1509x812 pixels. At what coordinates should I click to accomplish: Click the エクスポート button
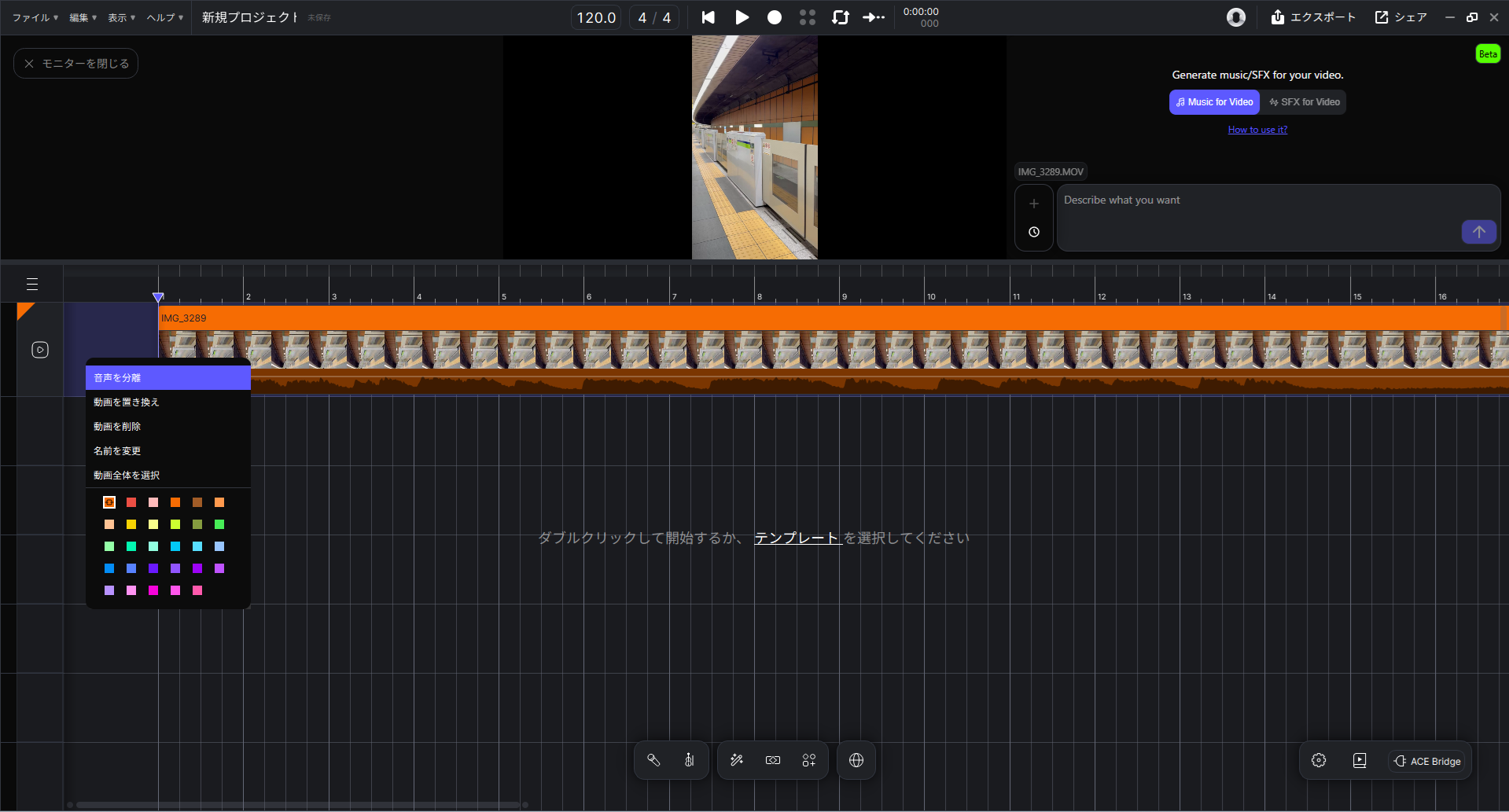coord(1313,17)
